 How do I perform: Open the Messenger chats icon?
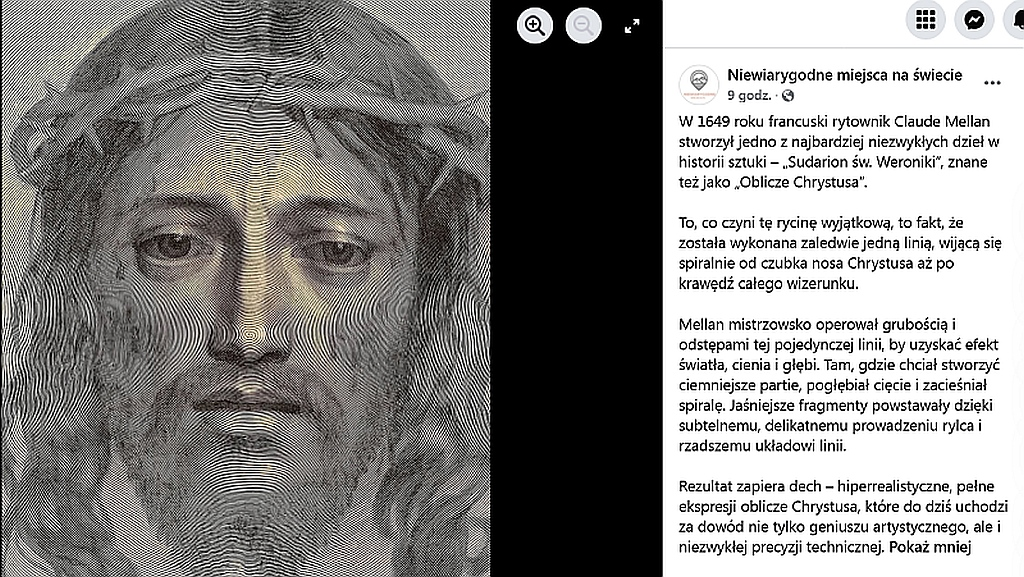(973, 20)
